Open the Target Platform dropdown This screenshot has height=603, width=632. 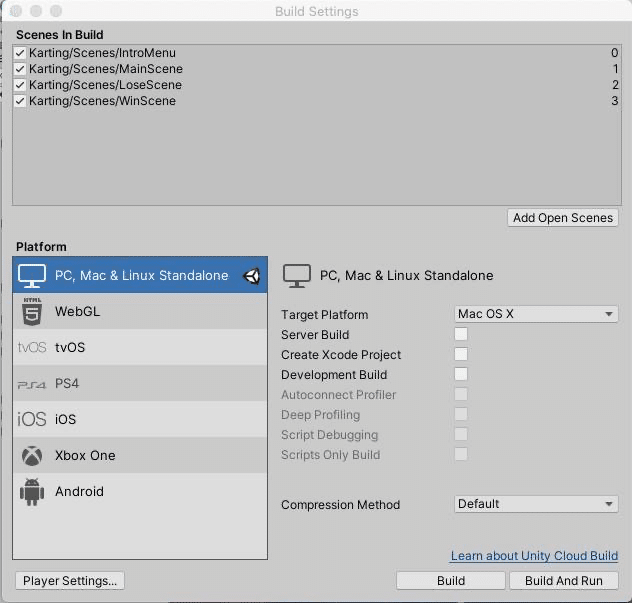tap(536, 314)
